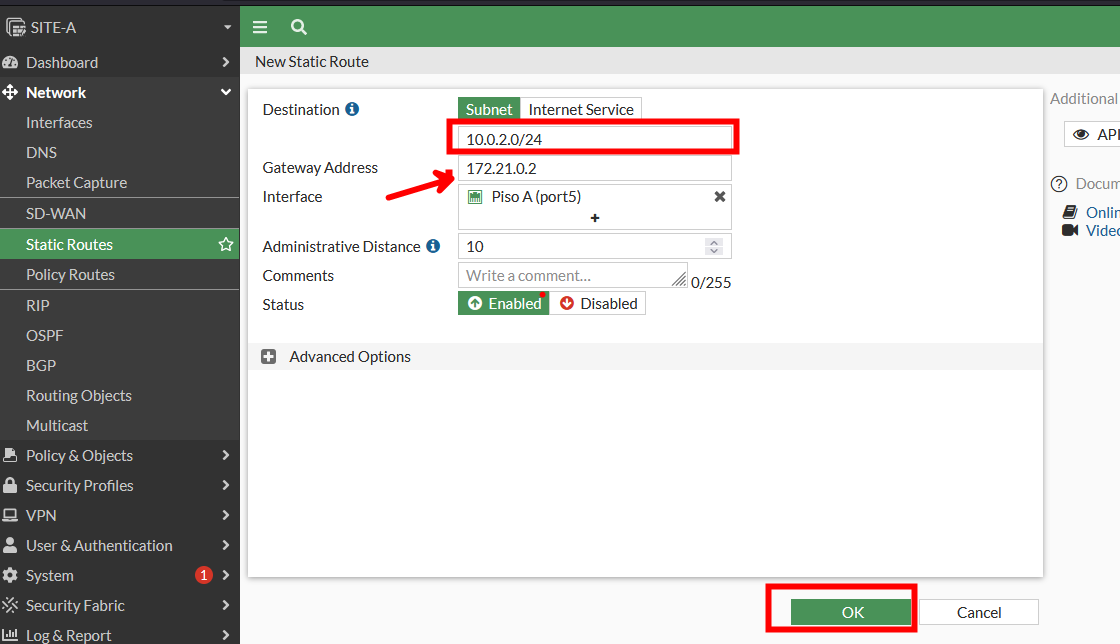Expand the Advanced Options section
Image resolution: width=1120 pixels, height=644 pixels.
269,357
